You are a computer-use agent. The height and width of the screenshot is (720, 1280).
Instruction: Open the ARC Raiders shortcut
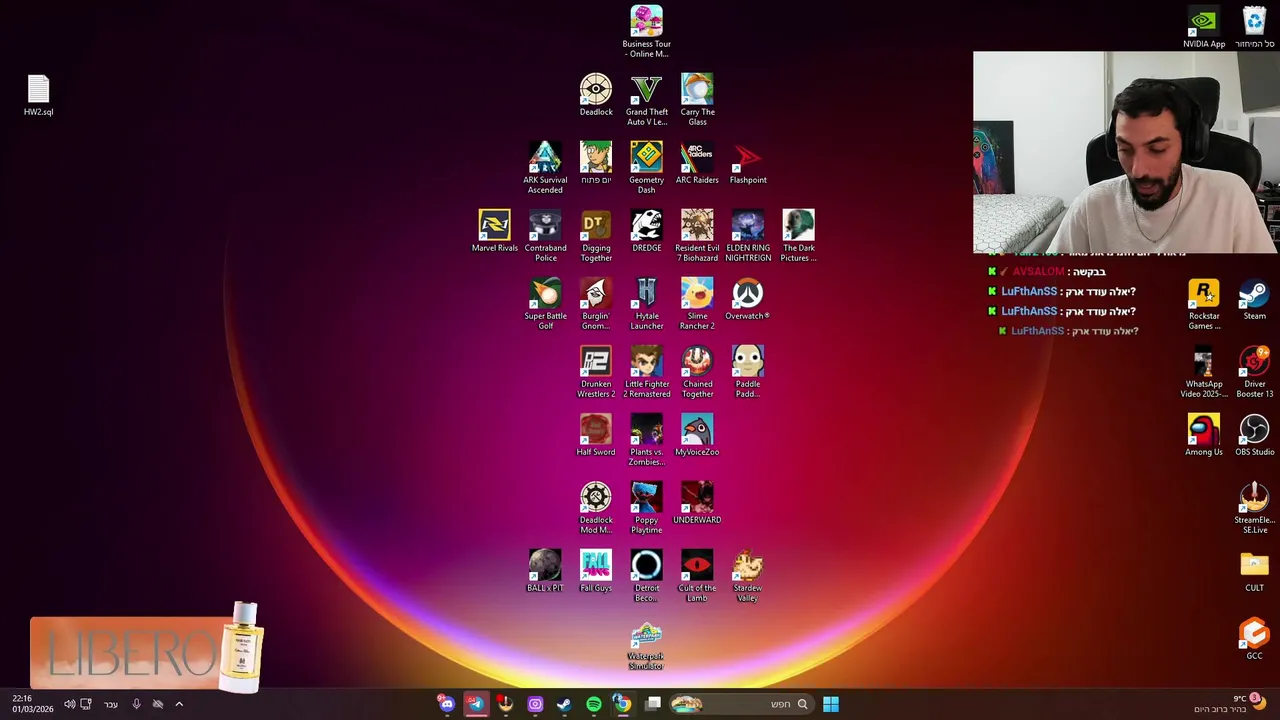click(697, 163)
